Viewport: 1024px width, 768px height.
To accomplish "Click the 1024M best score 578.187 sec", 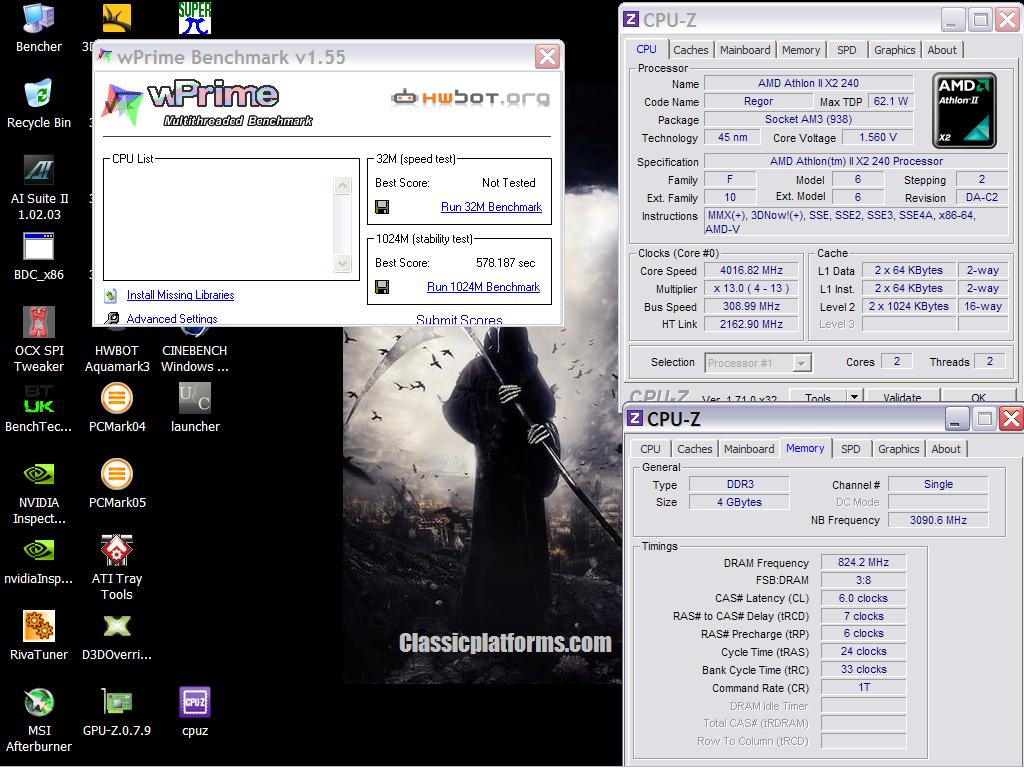I will point(505,263).
